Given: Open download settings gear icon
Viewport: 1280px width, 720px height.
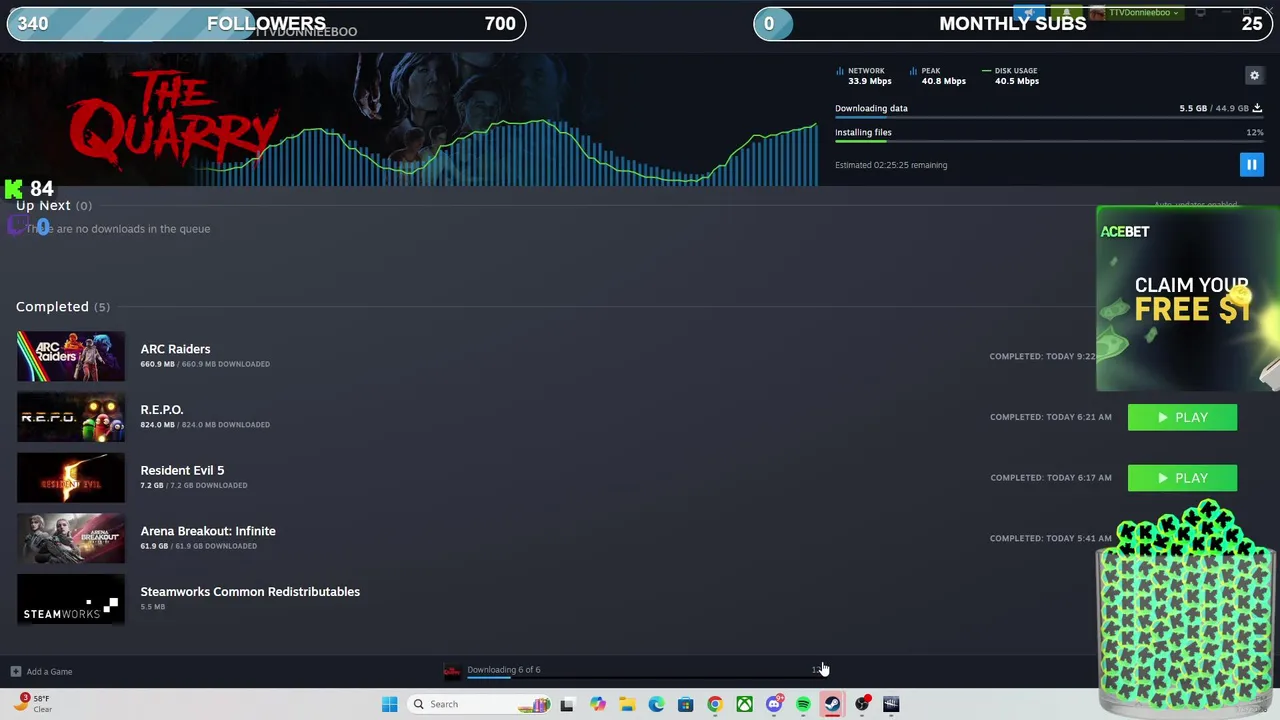Looking at the screenshot, I should coord(1254,75).
